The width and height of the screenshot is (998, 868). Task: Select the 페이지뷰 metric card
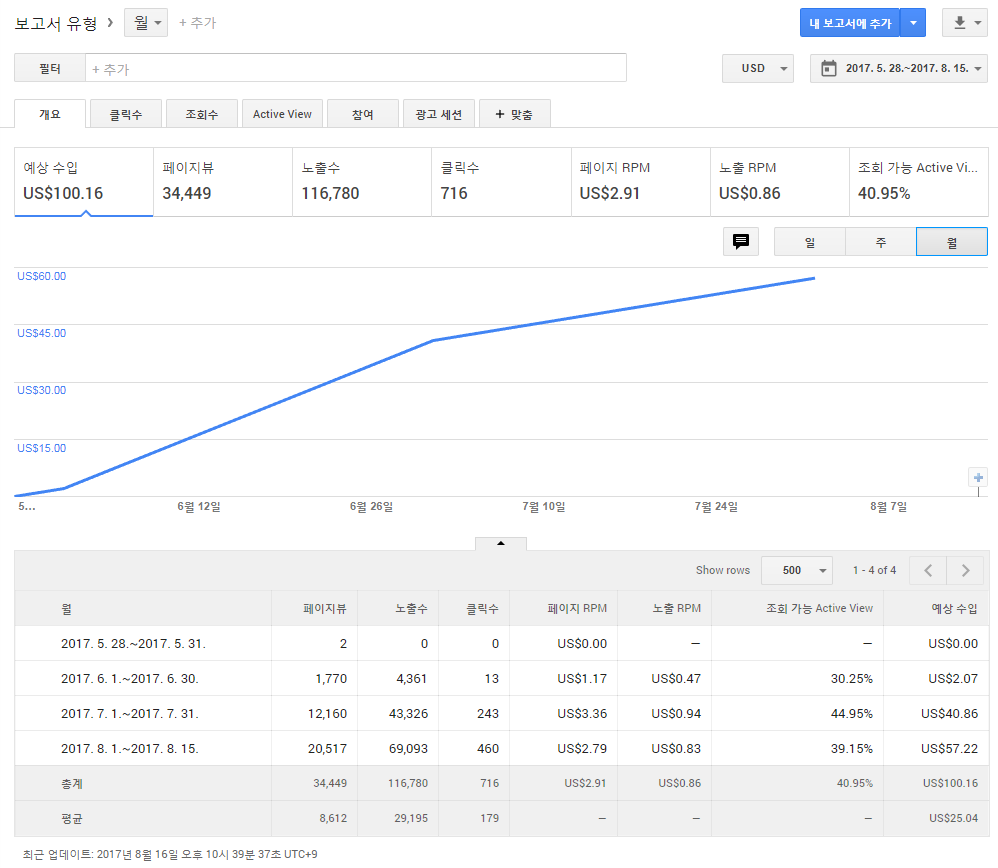click(x=223, y=182)
